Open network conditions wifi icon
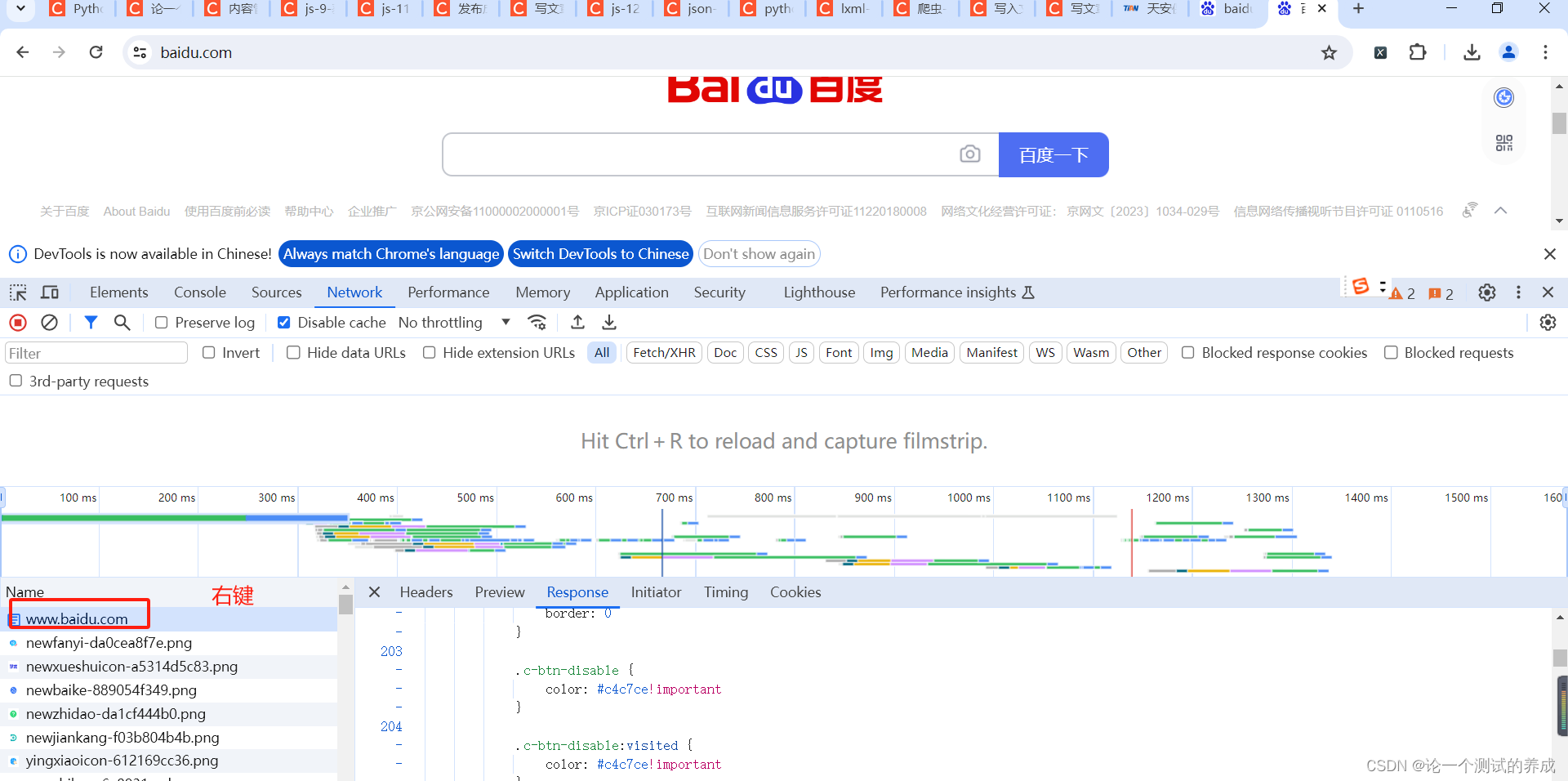Image resolution: width=1568 pixels, height=781 pixels. click(537, 323)
